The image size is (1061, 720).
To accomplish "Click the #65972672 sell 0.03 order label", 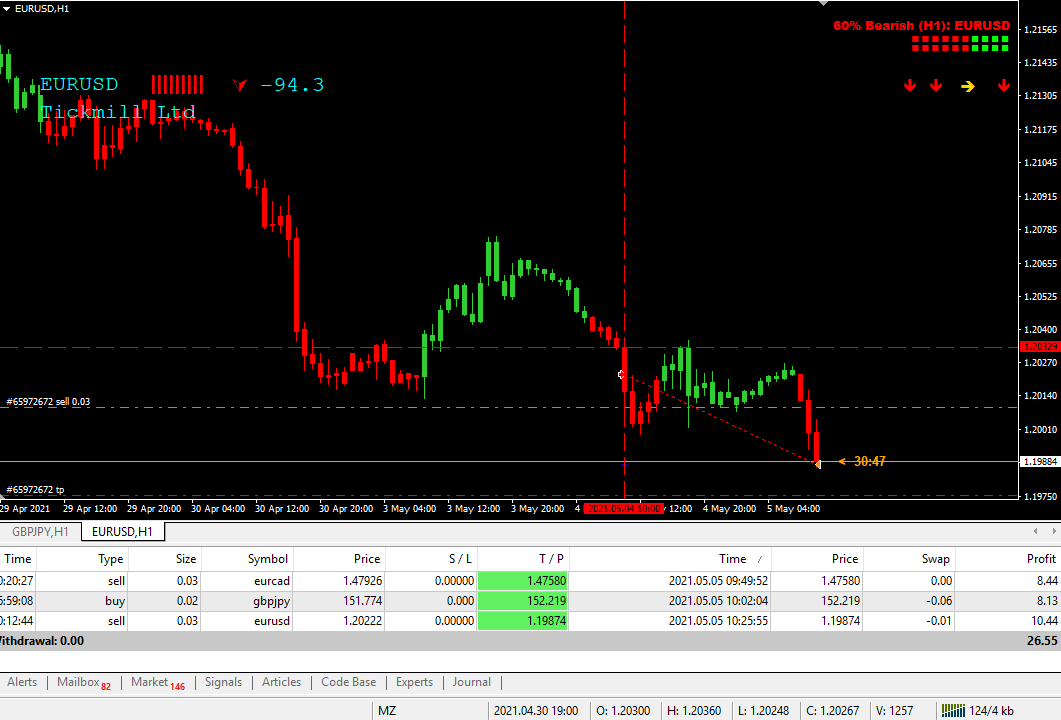I will click(48, 402).
